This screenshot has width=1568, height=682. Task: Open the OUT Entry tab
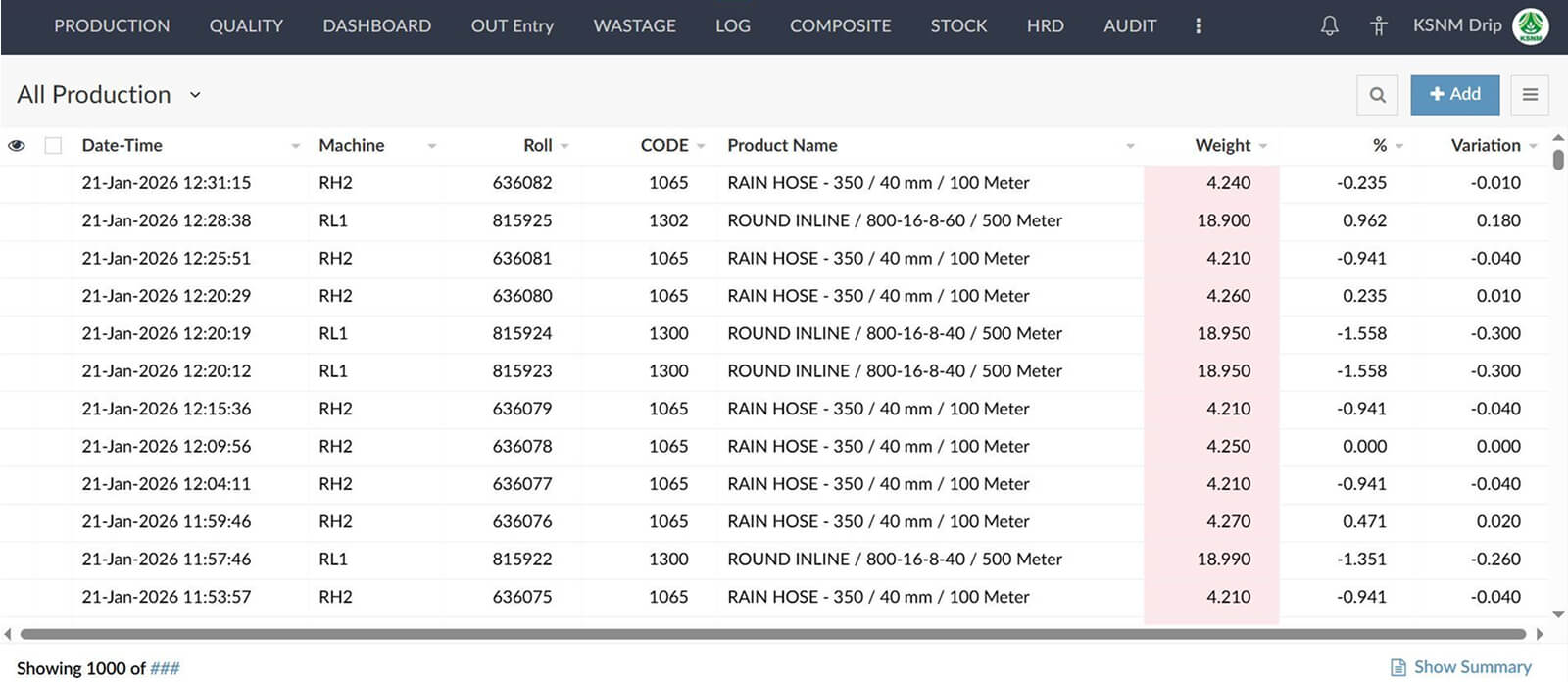[513, 26]
